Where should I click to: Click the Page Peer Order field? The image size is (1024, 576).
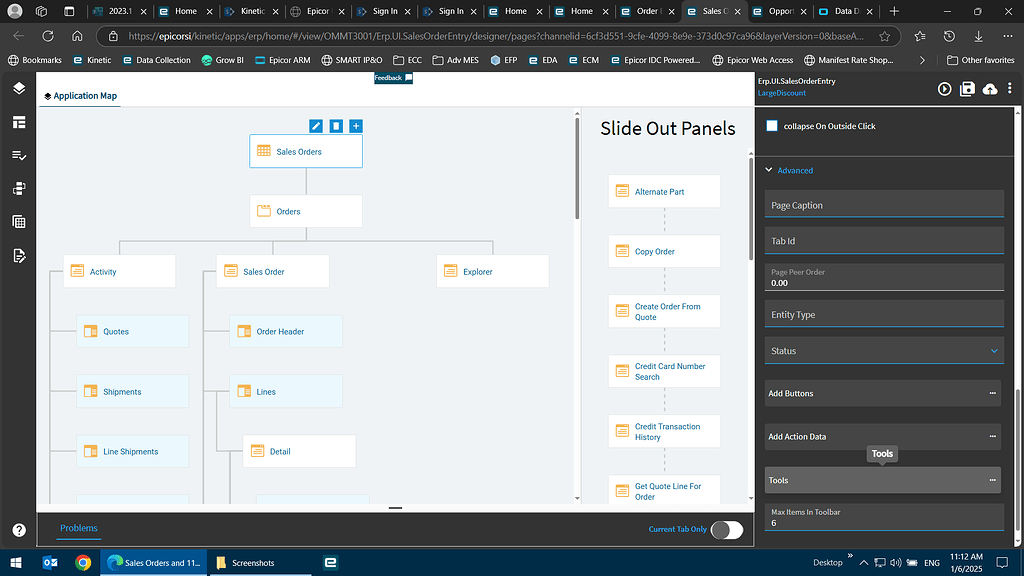pos(884,278)
